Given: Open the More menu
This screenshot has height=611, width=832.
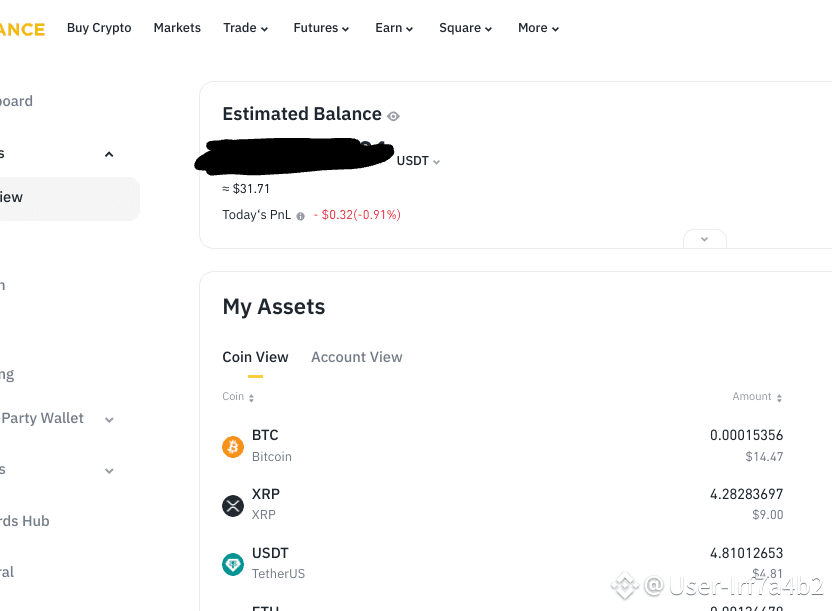Looking at the screenshot, I should coord(538,28).
